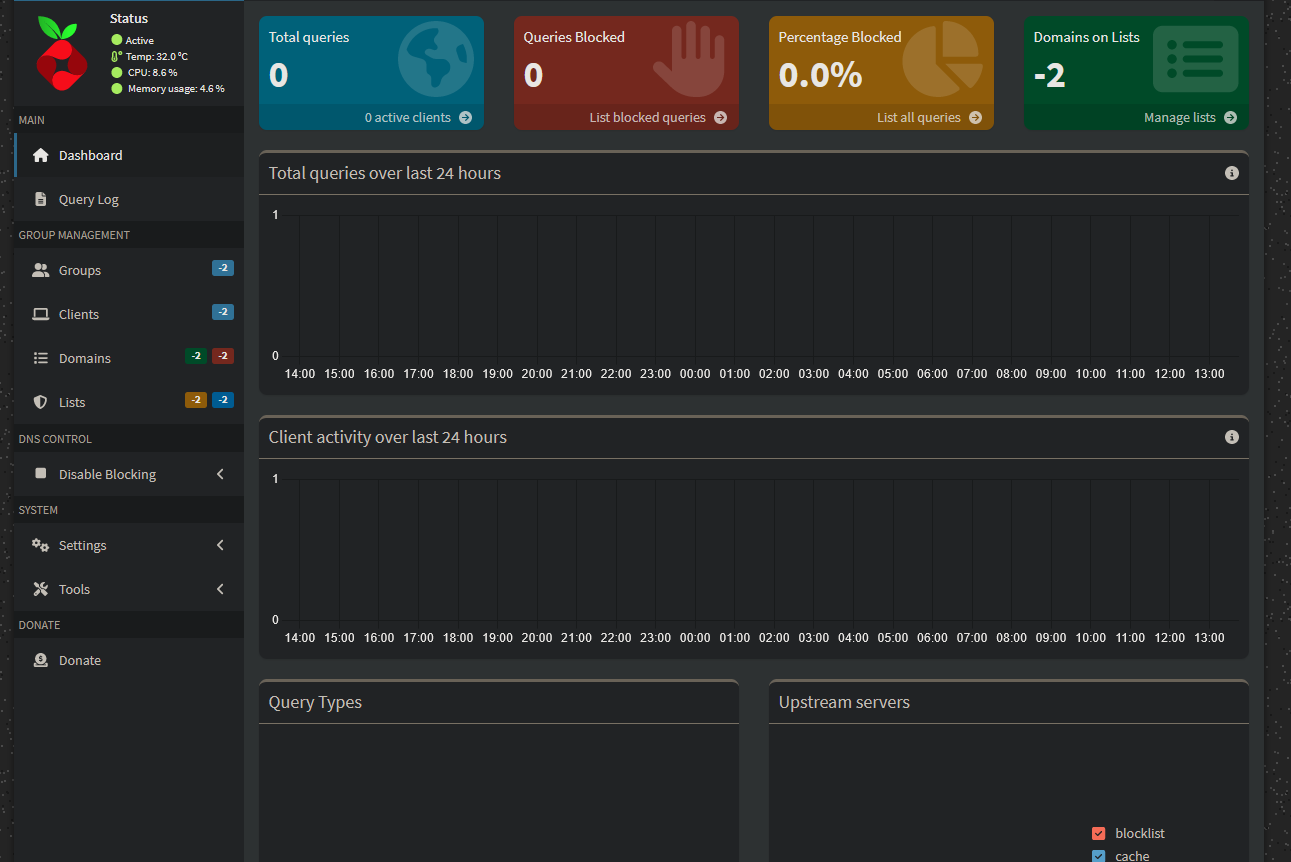Click the red -2 badge next to Domains
The width and height of the screenshot is (1291, 862).
pyautogui.click(x=223, y=356)
